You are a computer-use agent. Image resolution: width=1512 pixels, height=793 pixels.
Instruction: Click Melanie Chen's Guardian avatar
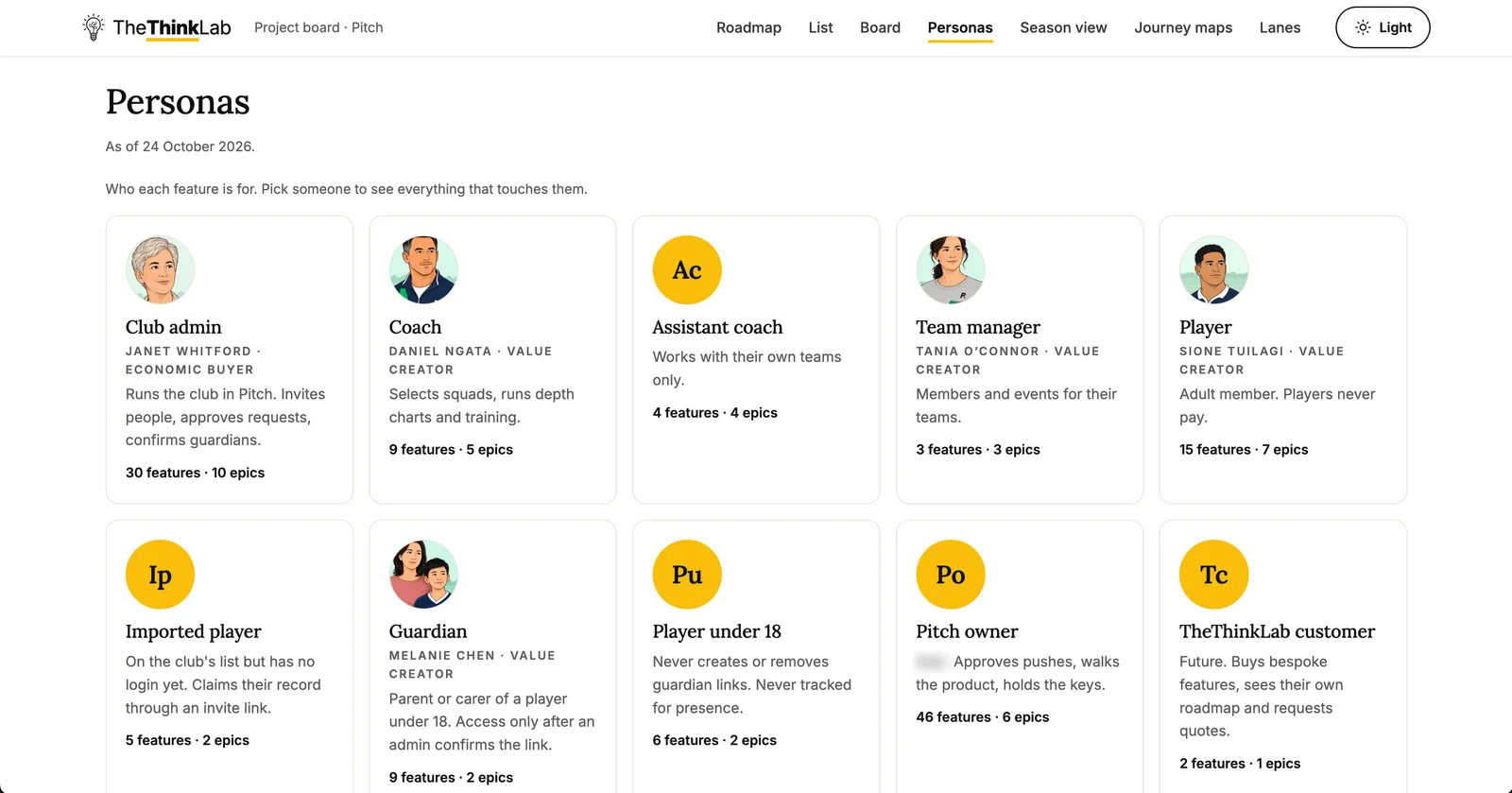pyautogui.click(x=423, y=574)
